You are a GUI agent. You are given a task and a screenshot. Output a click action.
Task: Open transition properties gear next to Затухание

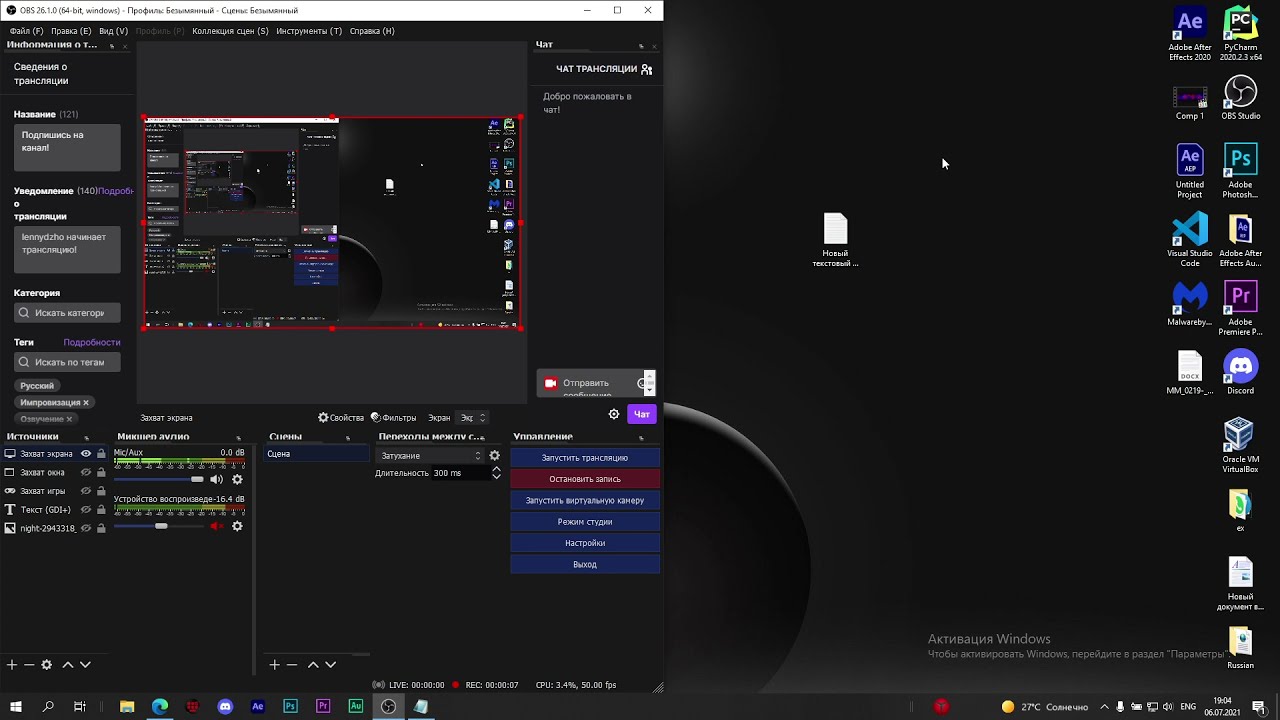[x=494, y=455]
